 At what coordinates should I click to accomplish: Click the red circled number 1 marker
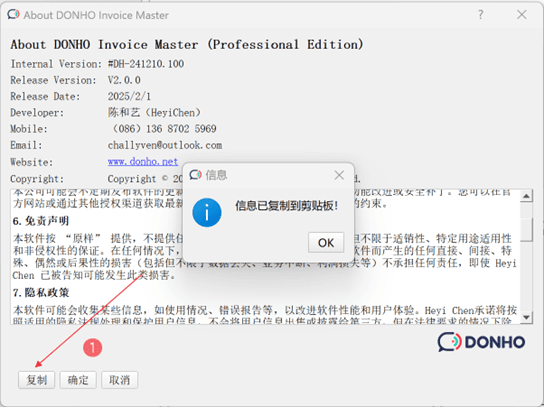point(93,347)
